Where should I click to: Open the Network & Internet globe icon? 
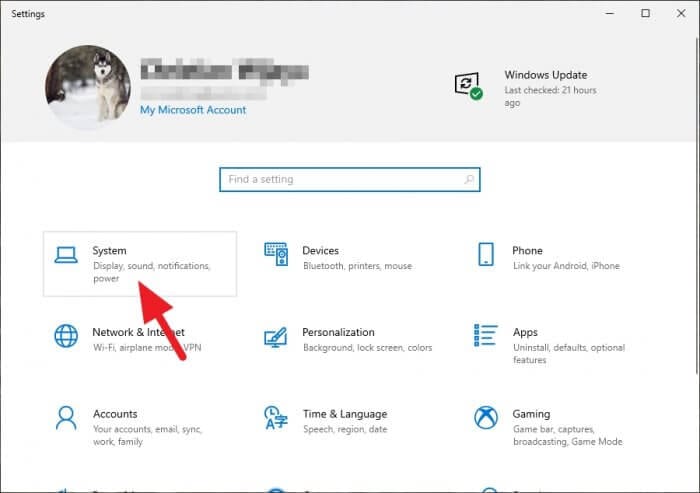point(66,336)
